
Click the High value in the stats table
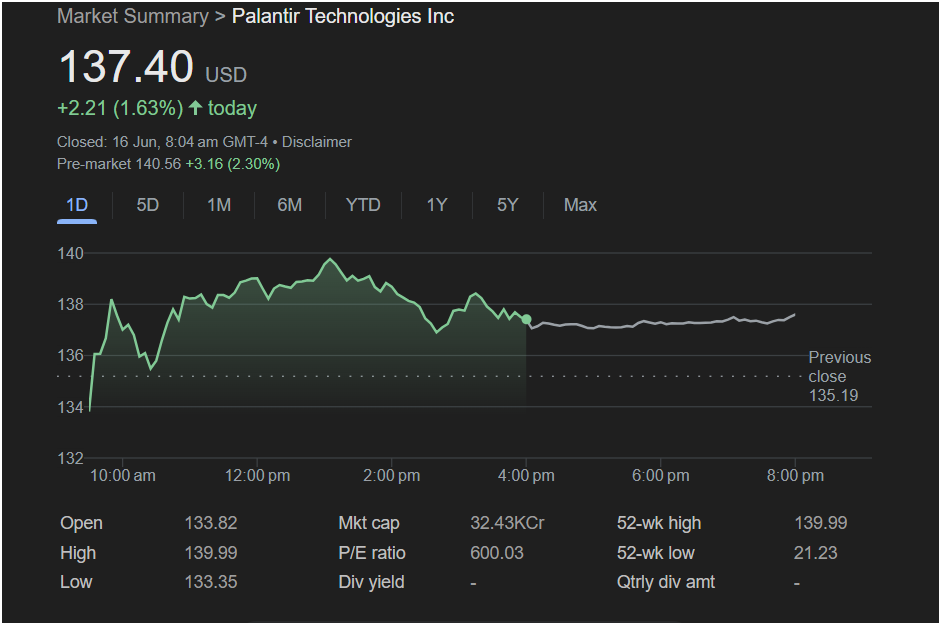click(211, 553)
